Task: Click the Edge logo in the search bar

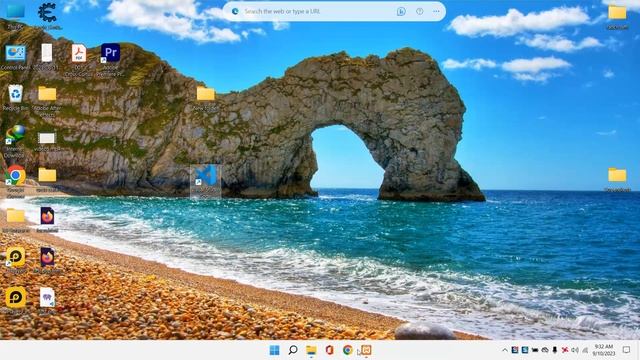Action: tap(235, 11)
